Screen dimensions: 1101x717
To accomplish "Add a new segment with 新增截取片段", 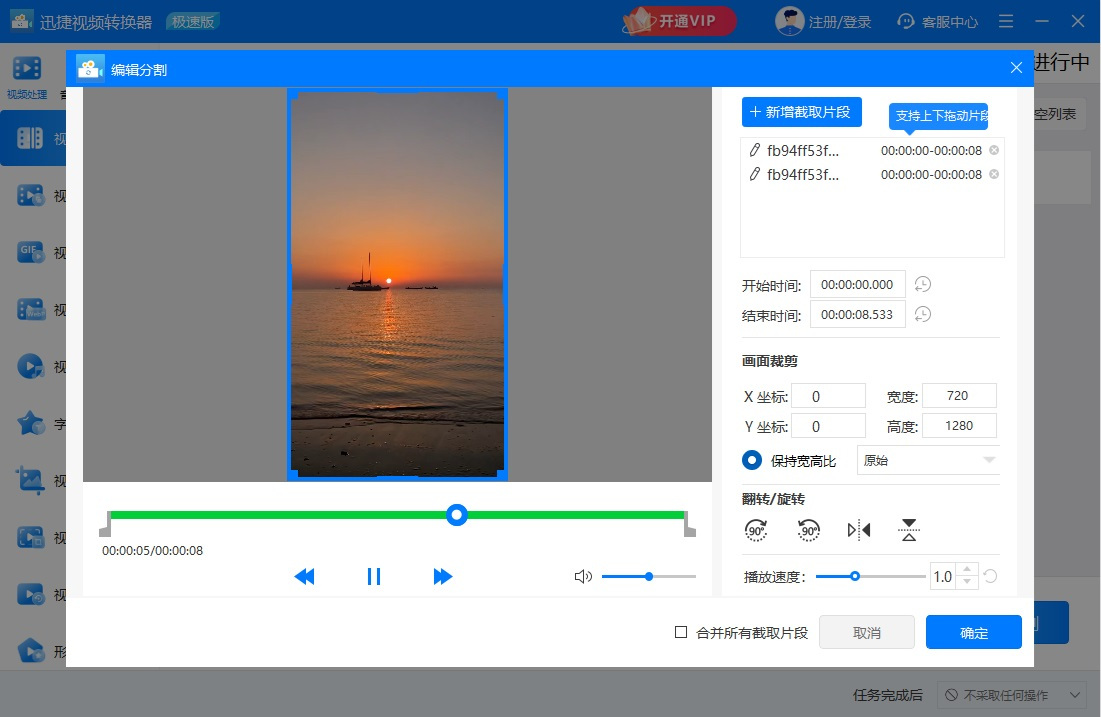I will click(x=800, y=111).
